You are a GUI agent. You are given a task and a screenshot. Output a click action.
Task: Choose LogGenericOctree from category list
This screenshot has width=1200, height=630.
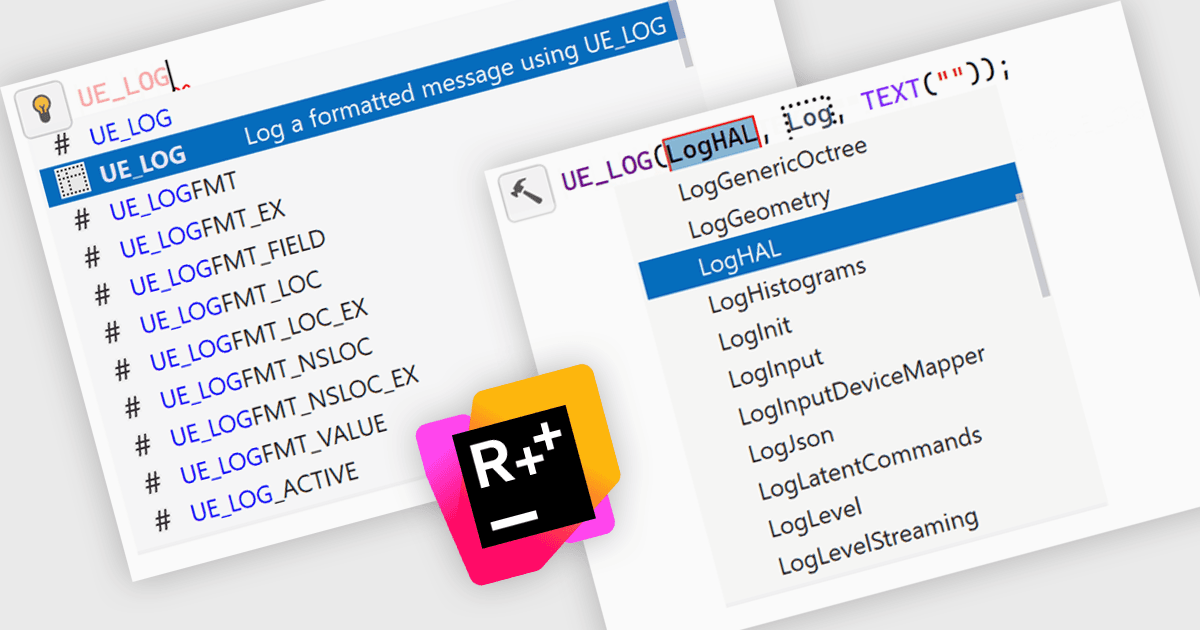tap(772, 169)
